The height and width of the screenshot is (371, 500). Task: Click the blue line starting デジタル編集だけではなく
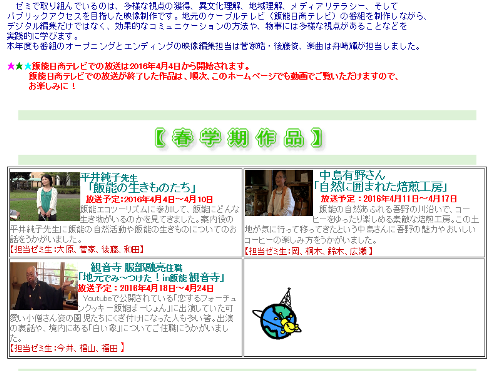pyautogui.click(x=207, y=26)
